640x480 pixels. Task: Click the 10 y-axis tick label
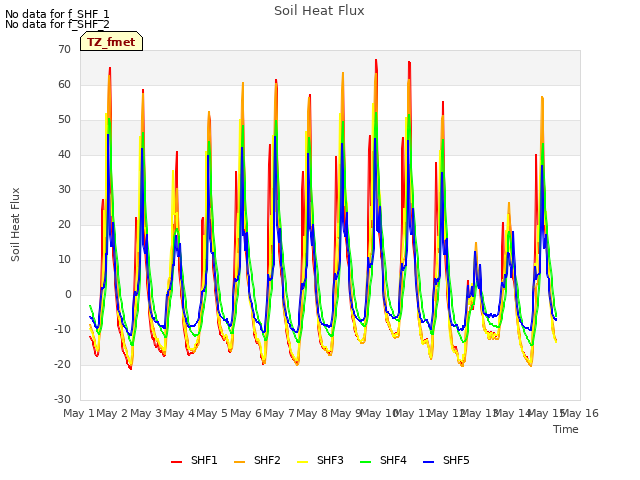point(64,260)
